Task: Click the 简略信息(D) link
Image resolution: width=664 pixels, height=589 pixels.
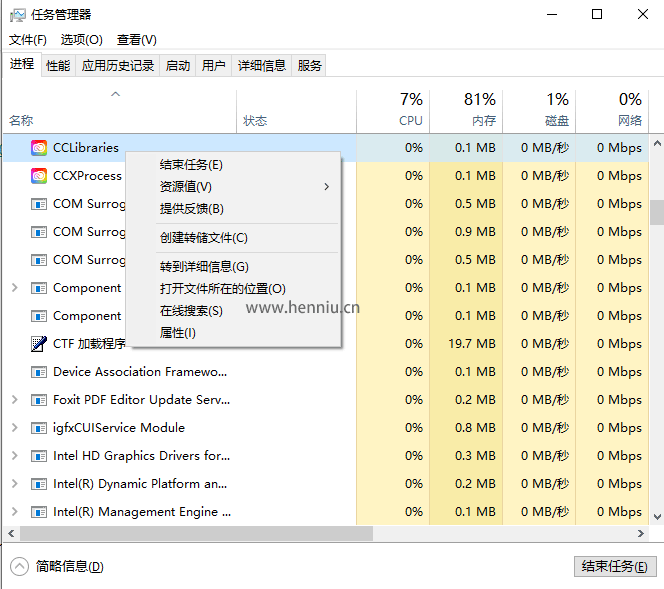Action: click(x=69, y=567)
